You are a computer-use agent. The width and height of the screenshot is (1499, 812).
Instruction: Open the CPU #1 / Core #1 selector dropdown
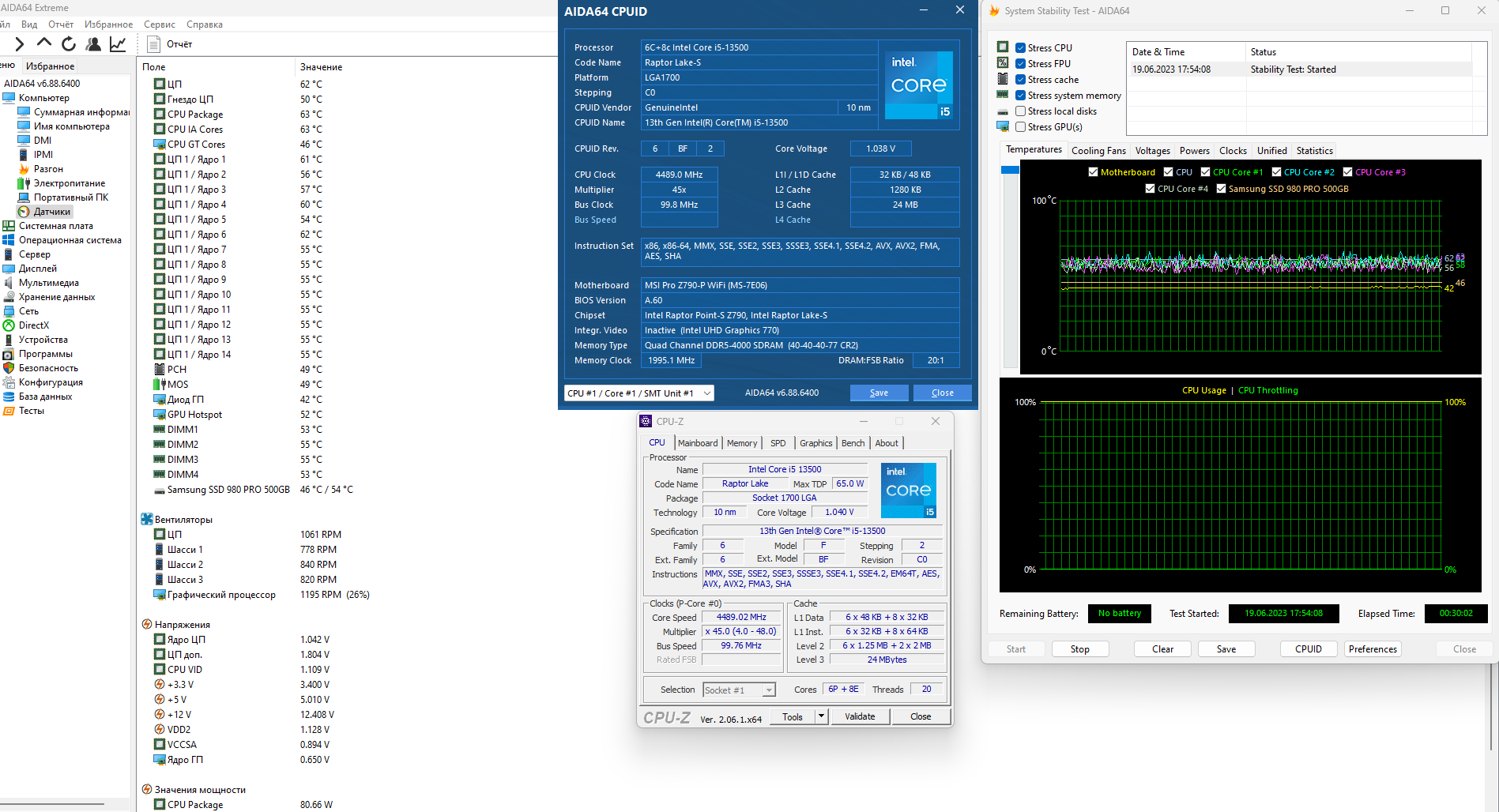tap(639, 393)
